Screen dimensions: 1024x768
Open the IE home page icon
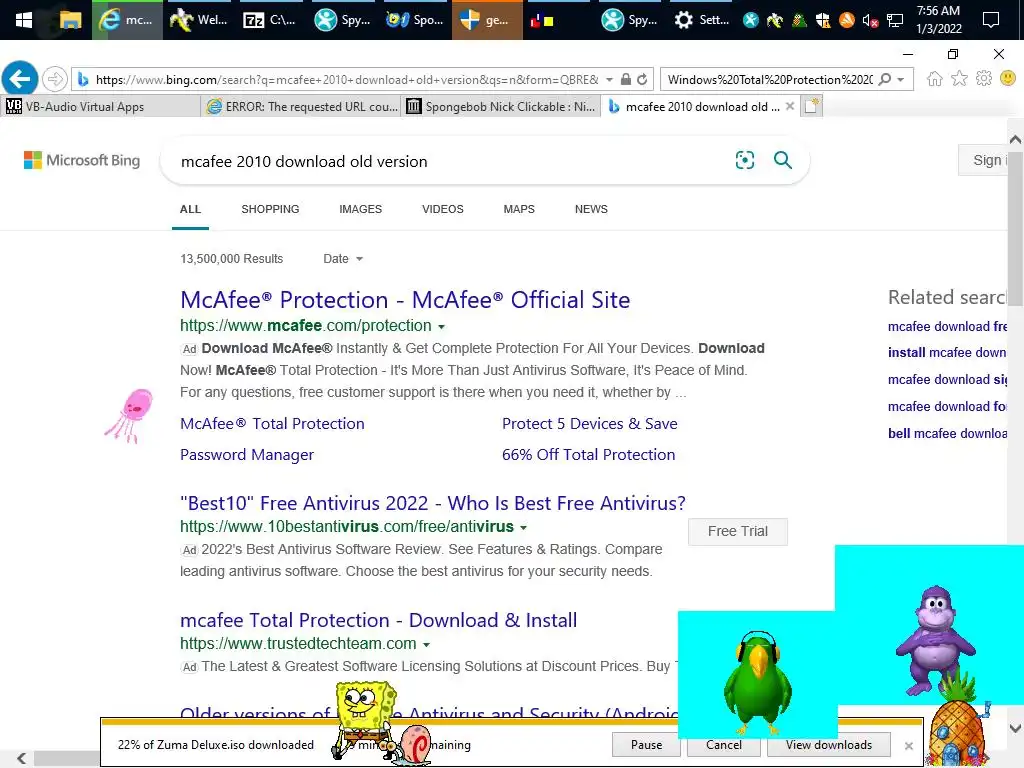tap(935, 79)
